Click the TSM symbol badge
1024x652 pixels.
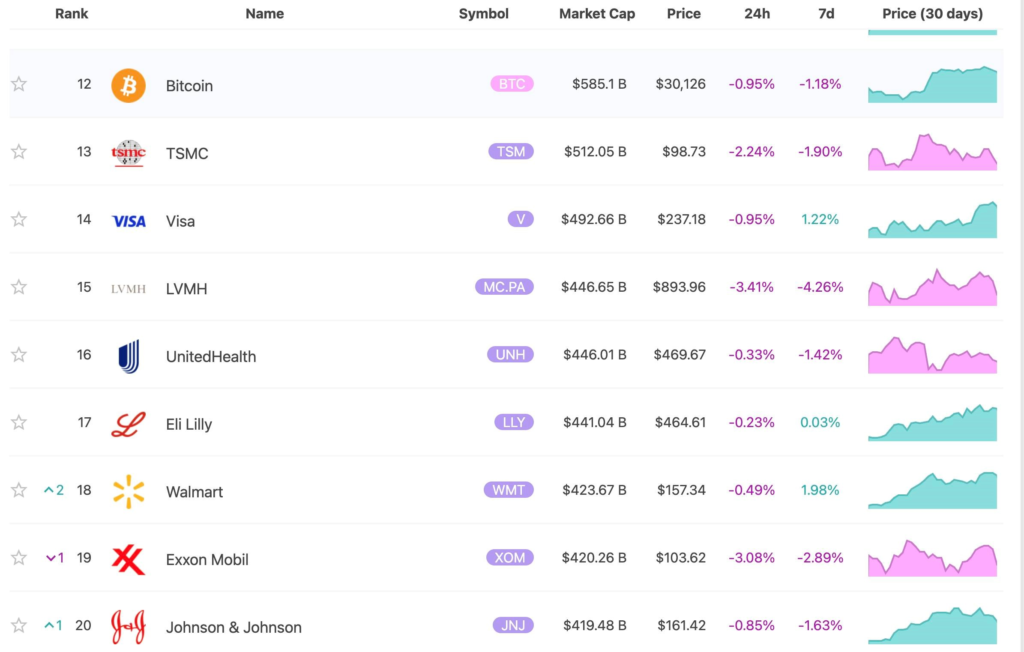click(x=511, y=152)
